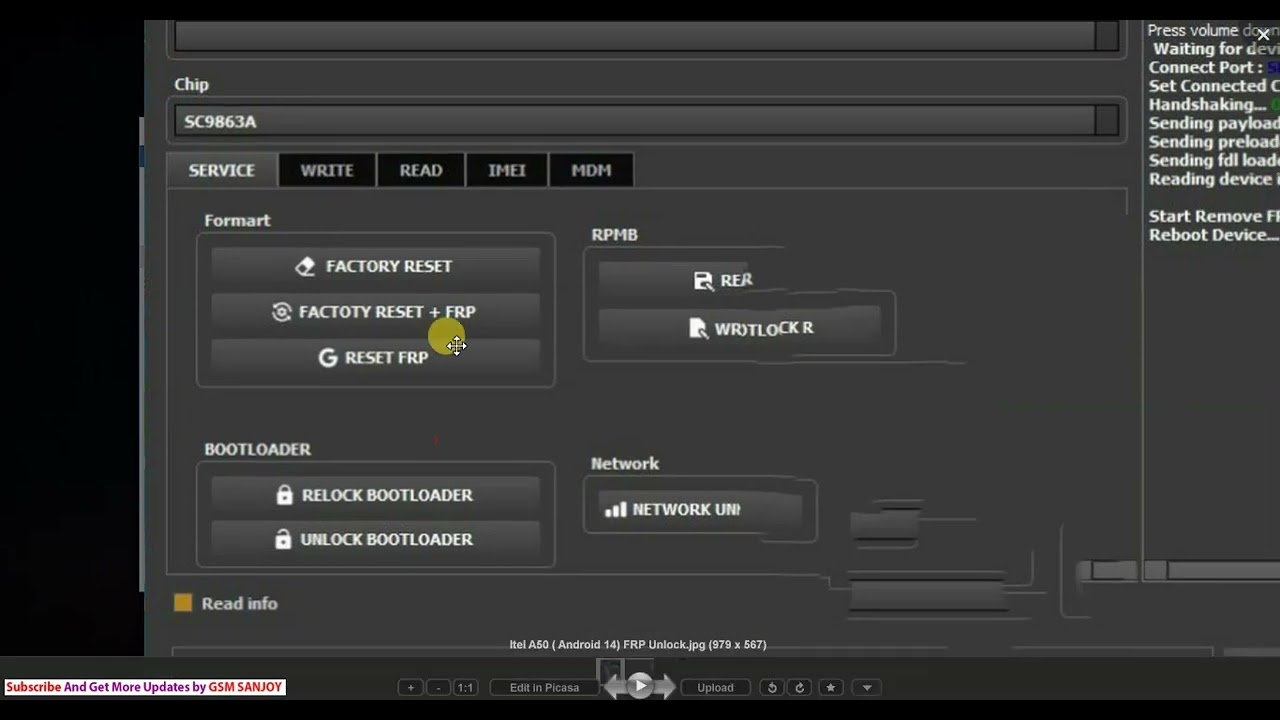Image resolution: width=1280 pixels, height=720 pixels.
Task: Click the FACTOTY RESET + FRP button
Action: [x=375, y=312]
